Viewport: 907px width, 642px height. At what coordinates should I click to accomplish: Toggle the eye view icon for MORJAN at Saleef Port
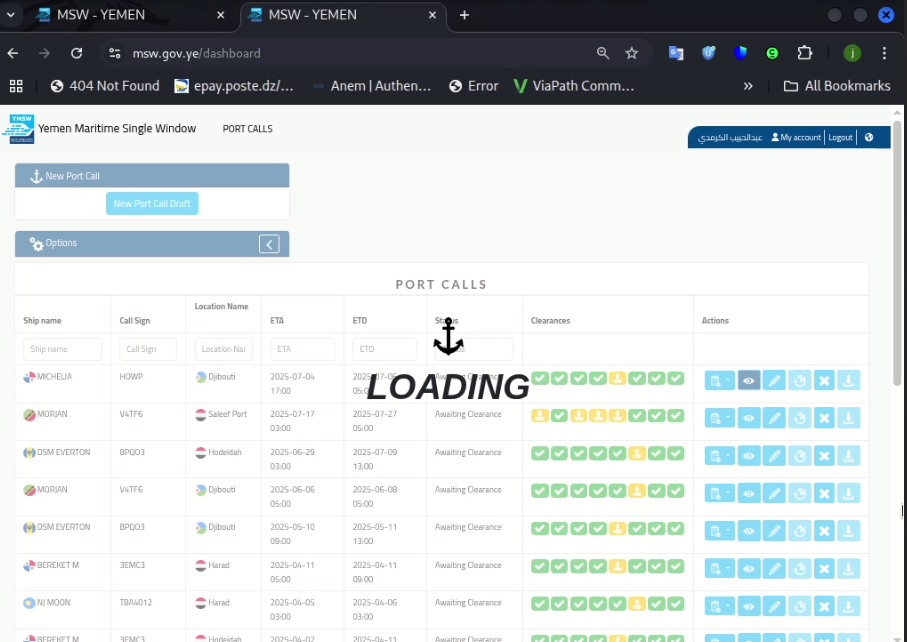tap(749, 418)
